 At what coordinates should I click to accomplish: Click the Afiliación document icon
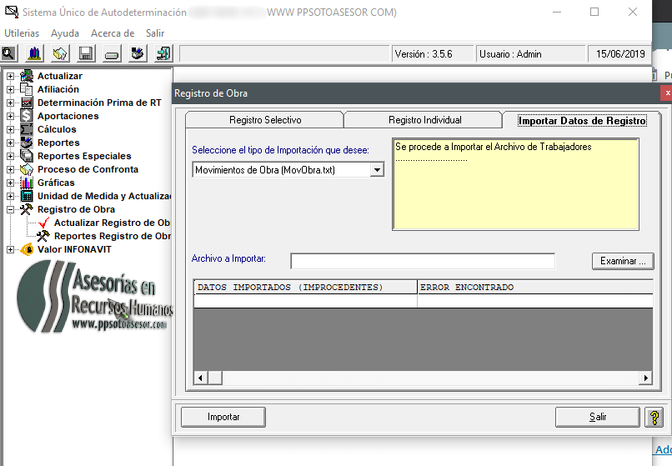coord(27,89)
